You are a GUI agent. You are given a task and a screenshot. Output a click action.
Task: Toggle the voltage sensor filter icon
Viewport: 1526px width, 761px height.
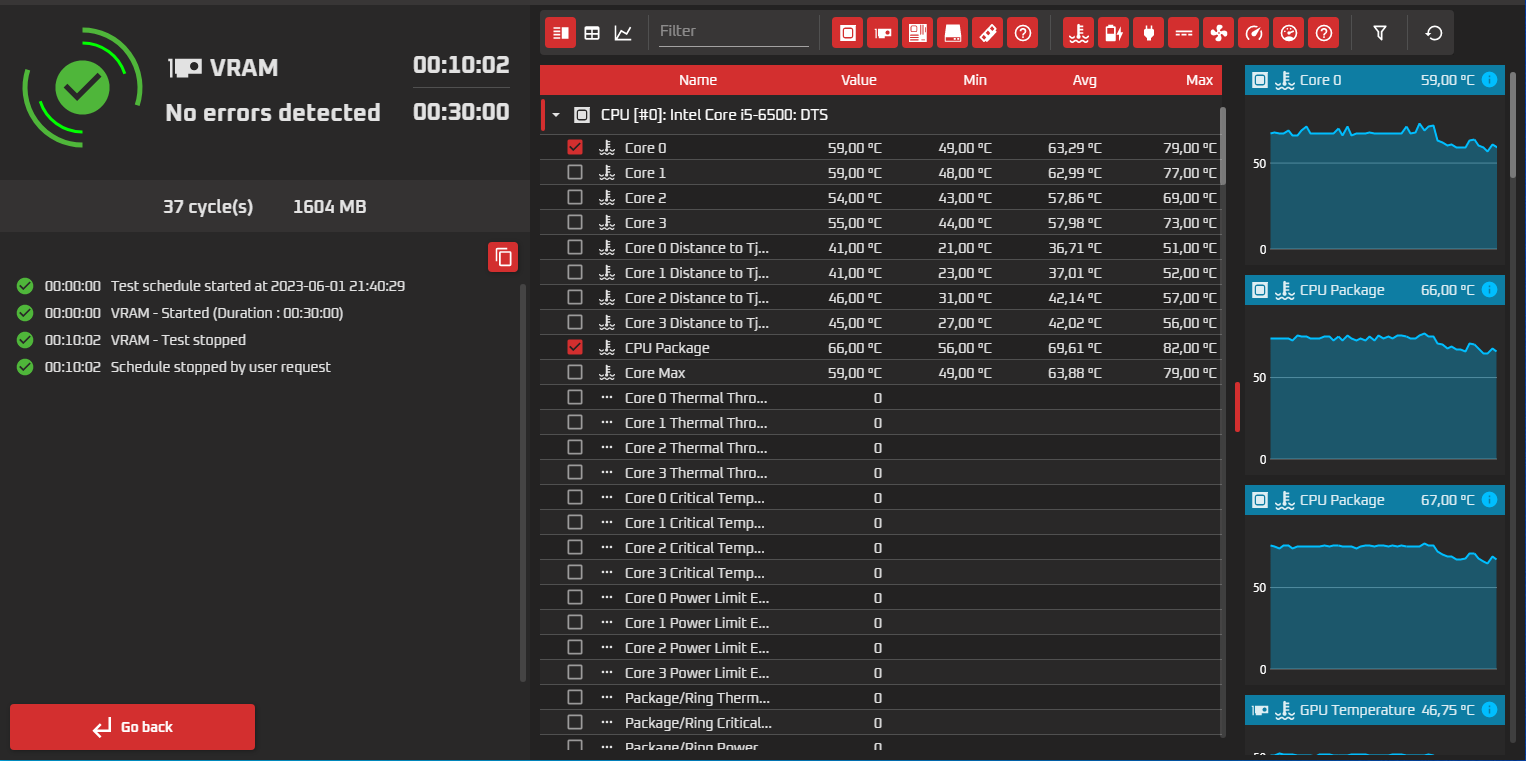[1184, 33]
